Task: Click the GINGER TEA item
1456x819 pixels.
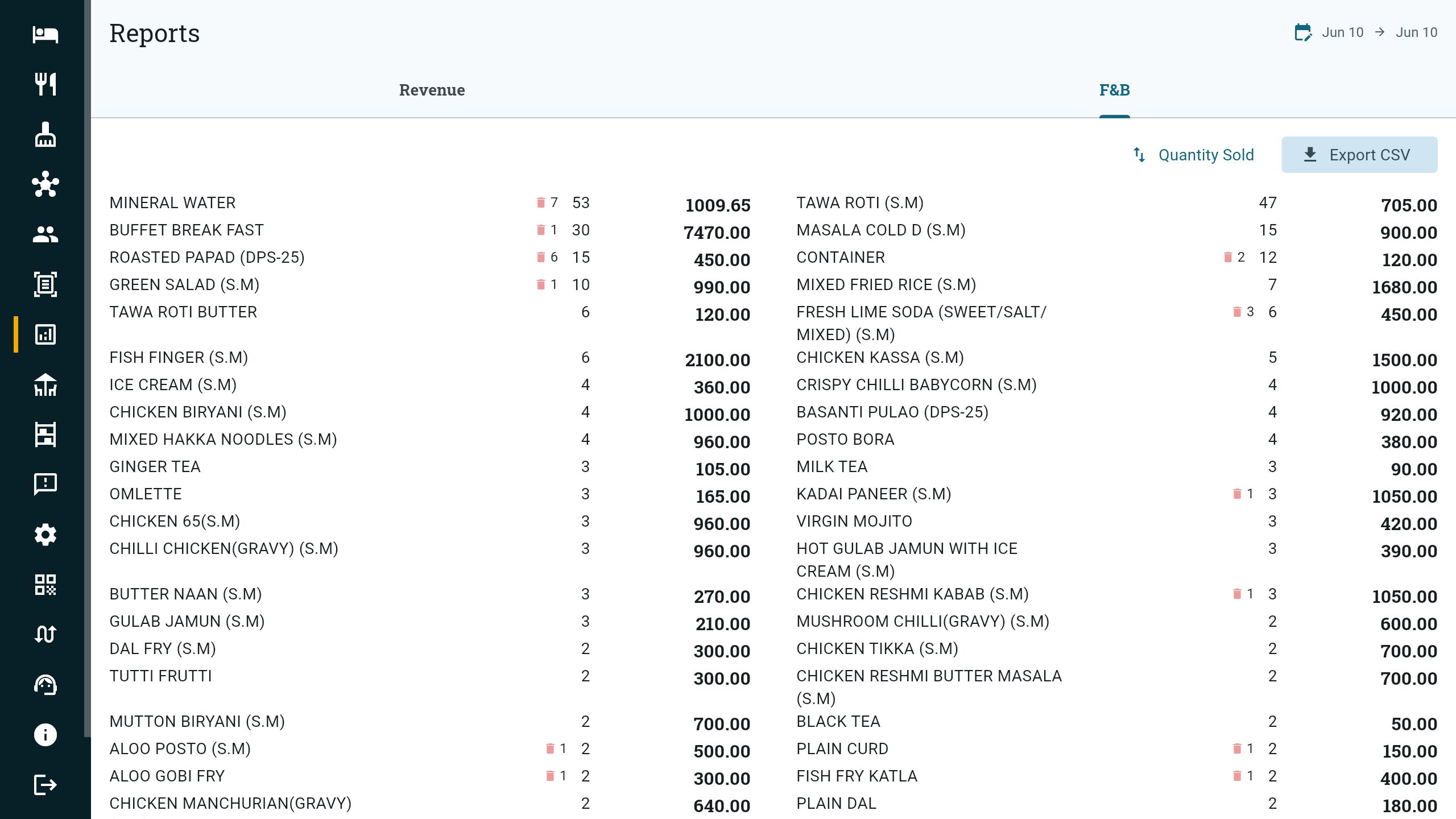Action: (x=155, y=466)
